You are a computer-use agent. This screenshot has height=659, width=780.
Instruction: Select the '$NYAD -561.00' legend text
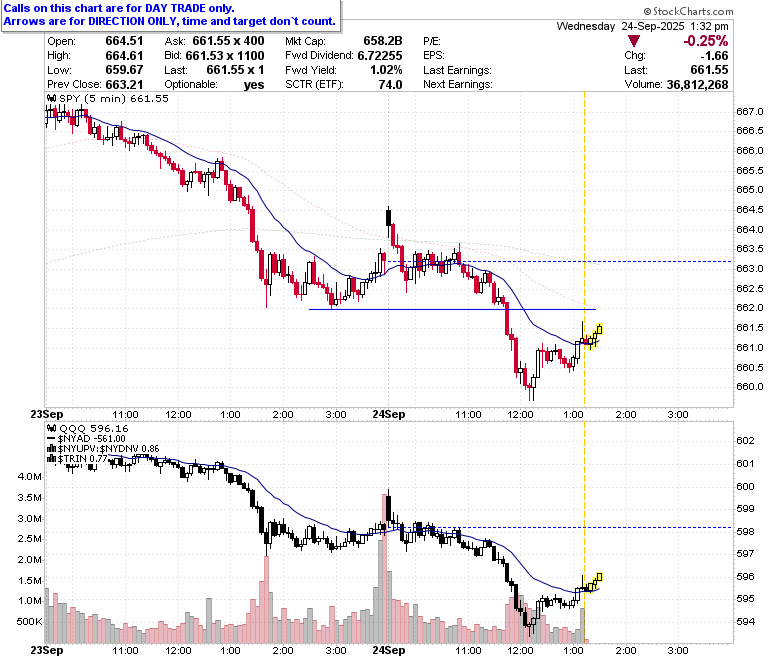click(92, 439)
